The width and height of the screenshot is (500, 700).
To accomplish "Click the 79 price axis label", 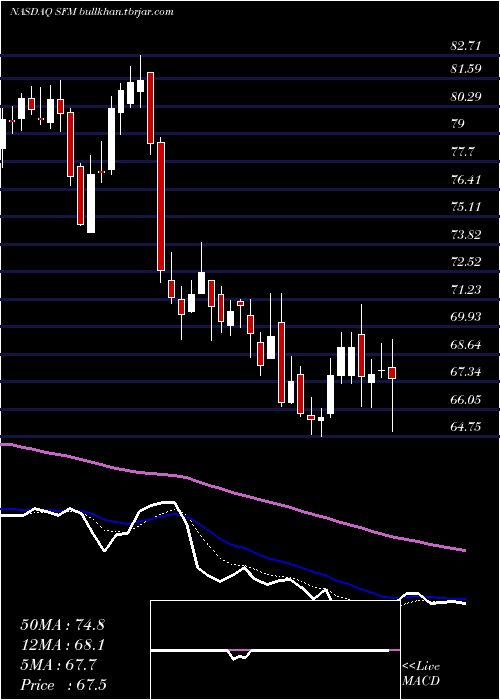I will [x=458, y=124].
